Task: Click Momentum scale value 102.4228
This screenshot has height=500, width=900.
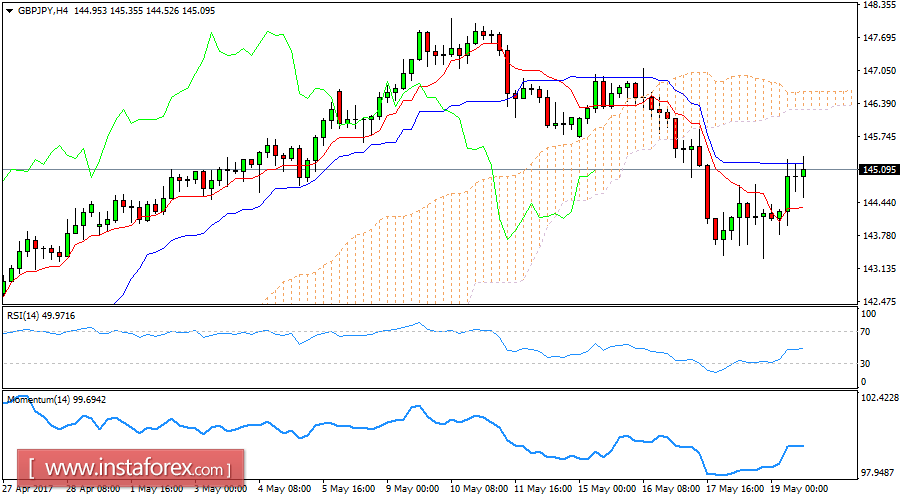Action: [880, 398]
